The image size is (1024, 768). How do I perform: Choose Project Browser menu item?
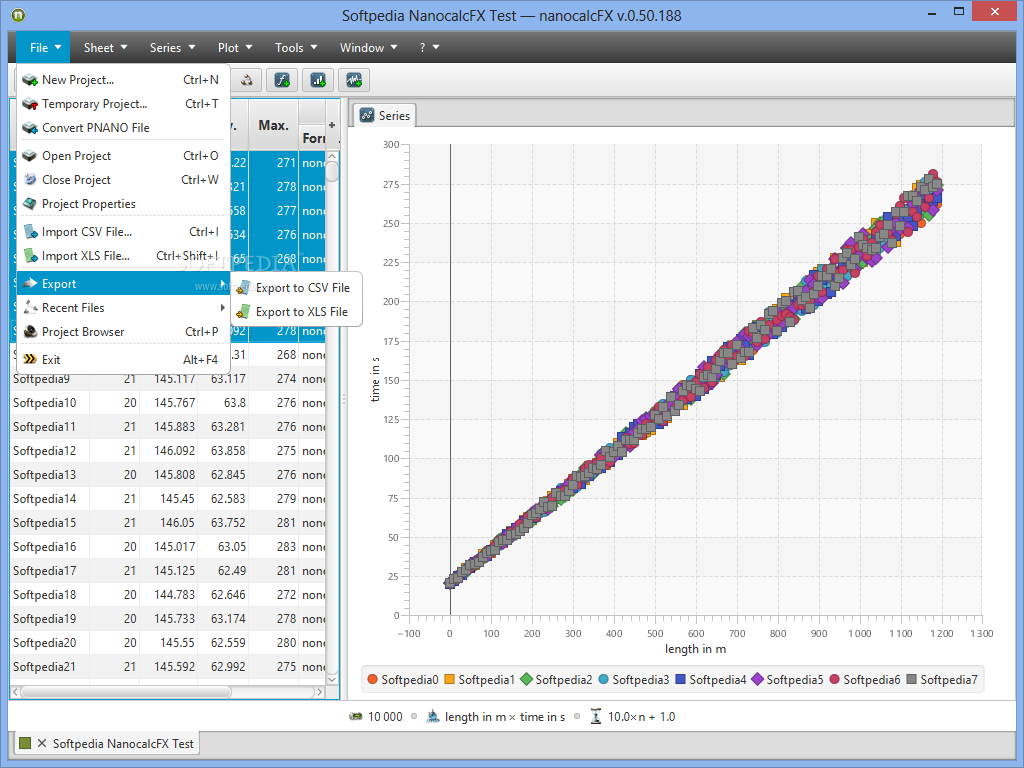123,332
